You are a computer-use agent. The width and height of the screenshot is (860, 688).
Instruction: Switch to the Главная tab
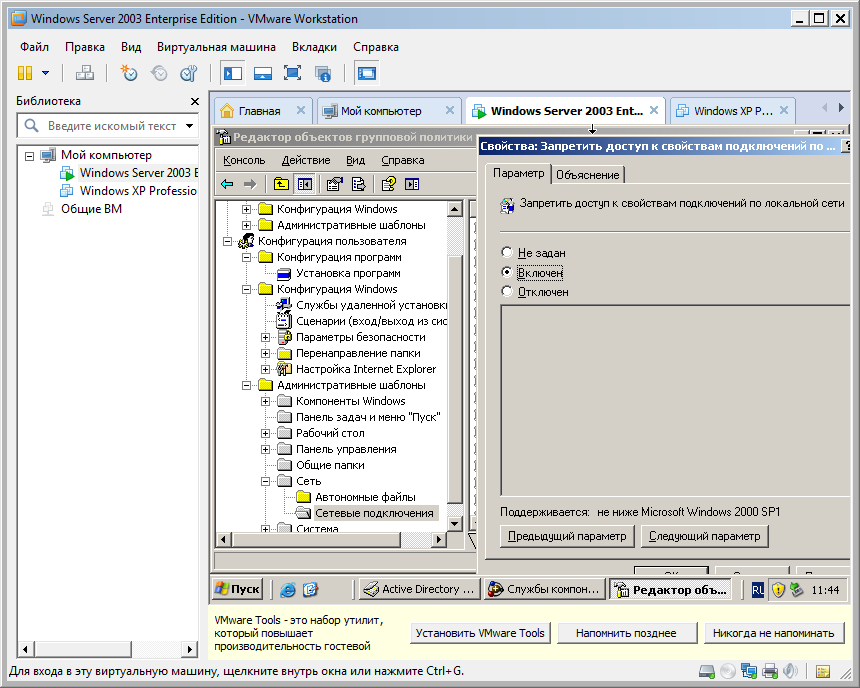pos(259,111)
